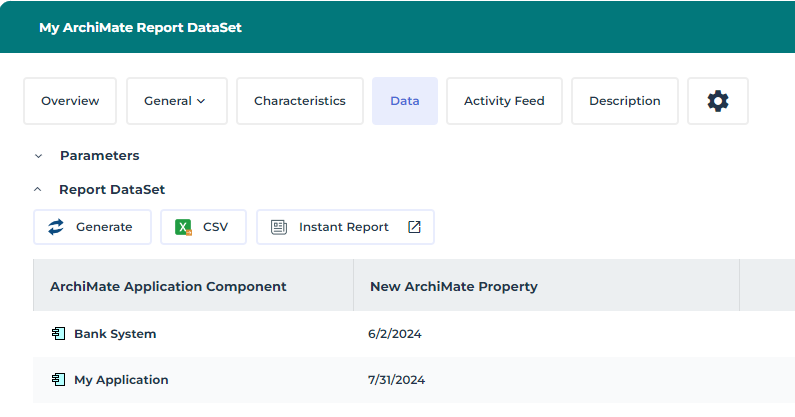Open the settings gear icon tab

click(x=718, y=101)
